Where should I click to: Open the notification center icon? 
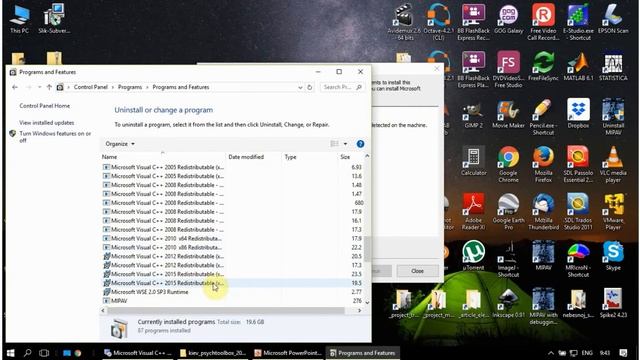click(623, 353)
